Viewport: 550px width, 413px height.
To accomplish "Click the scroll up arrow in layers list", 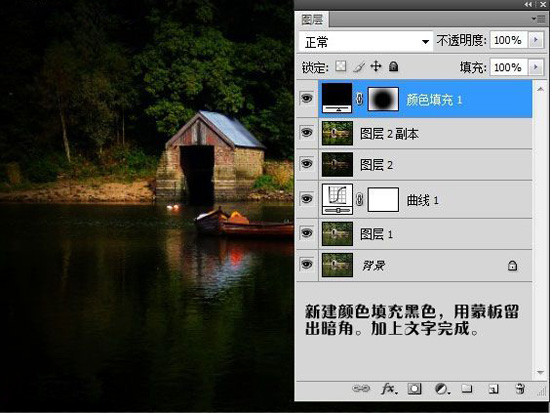I will 540,89.
